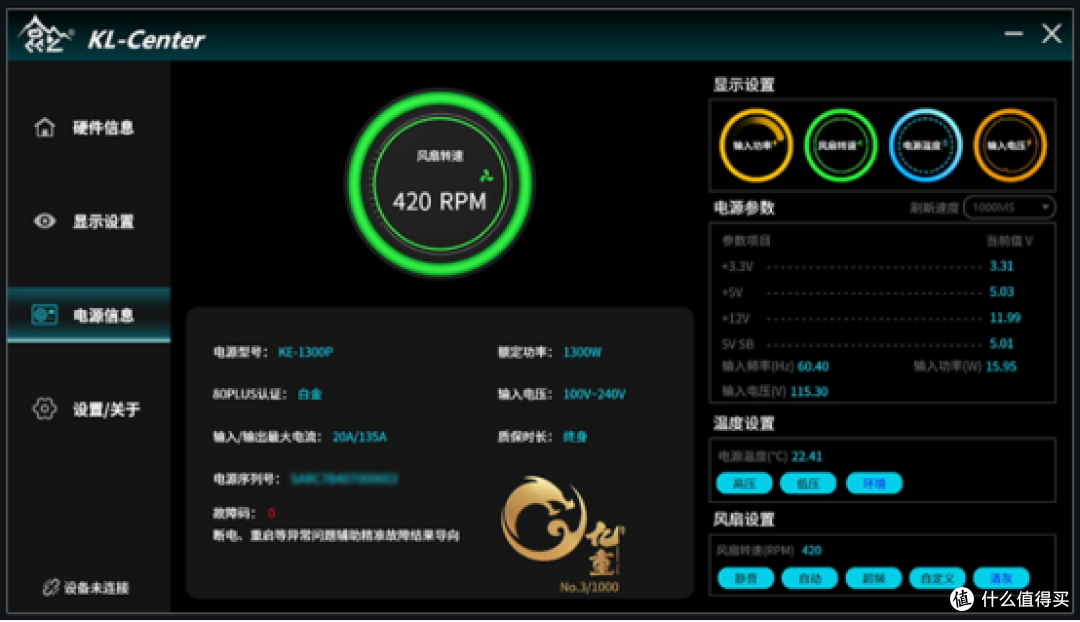The width and height of the screenshot is (1080, 622).
Task: Click the warranty value "终身"
Action: (575, 437)
